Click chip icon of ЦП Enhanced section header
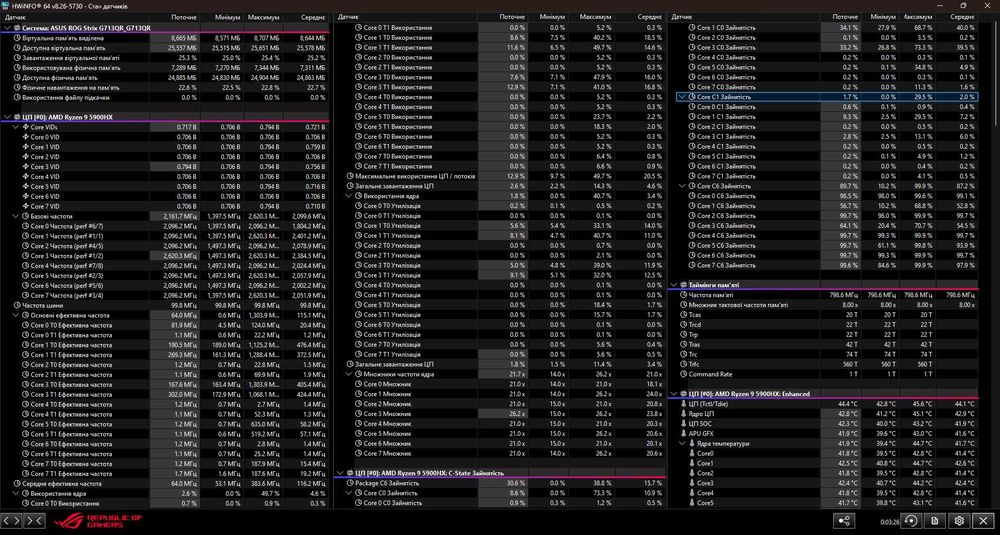Viewport: 1000px width, 535px height. tap(684, 394)
